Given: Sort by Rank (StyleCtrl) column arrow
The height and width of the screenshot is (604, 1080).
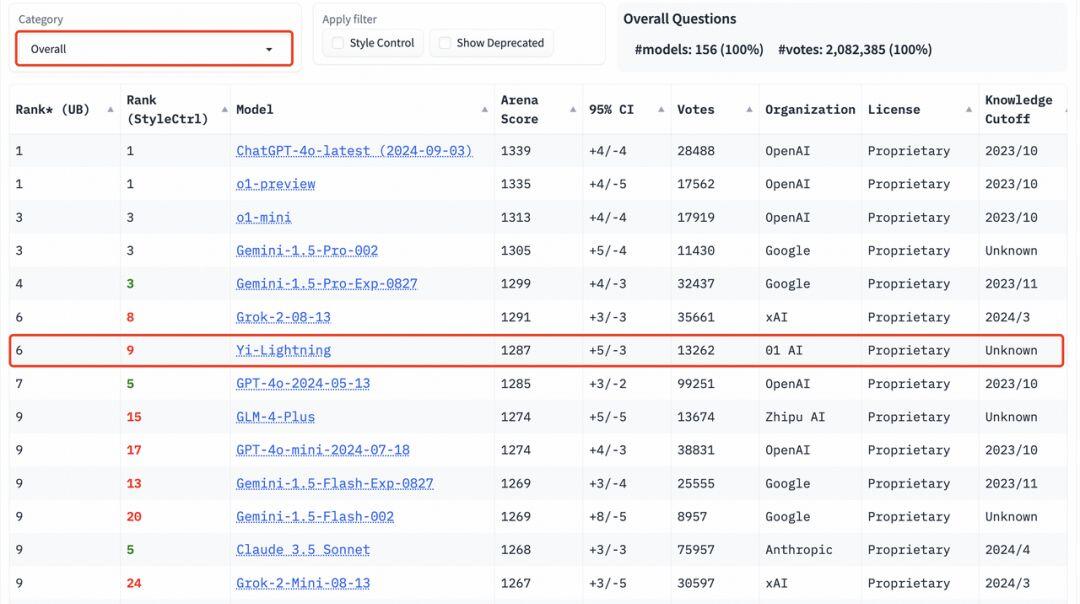Looking at the screenshot, I should click(225, 110).
